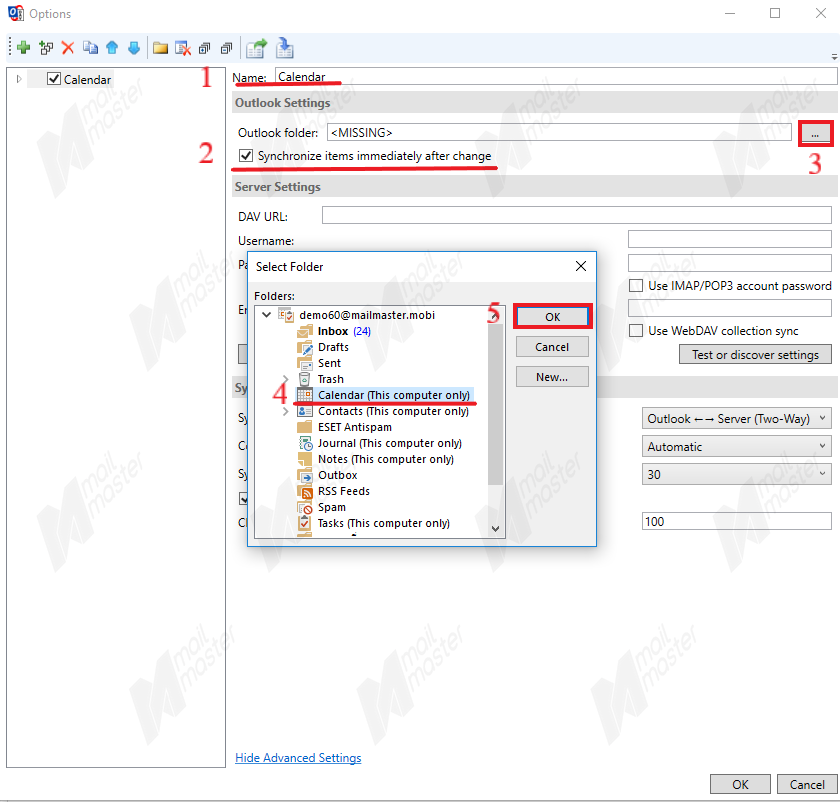
Task: Click the export profiles icon with green arrow
Action: (256, 47)
